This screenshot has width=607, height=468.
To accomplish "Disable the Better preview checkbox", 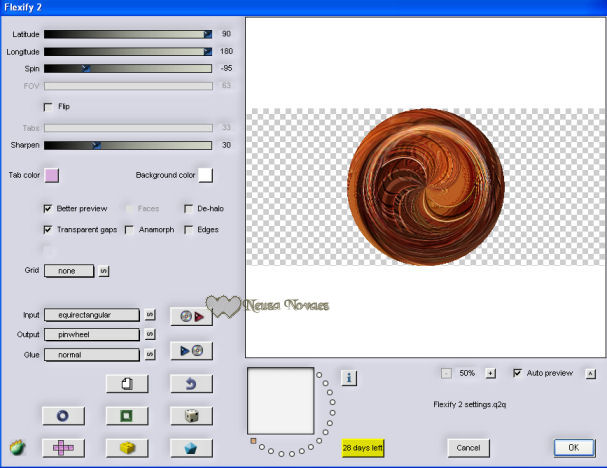I will [x=48, y=209].
